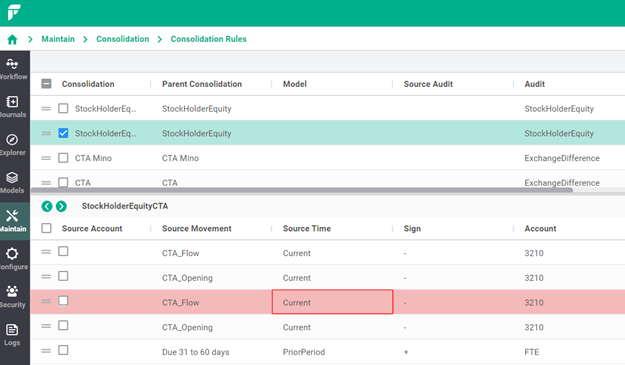Open the Logs document icon
The height and width of the screenshot is (365, 625).
click(x=12, y=330)
